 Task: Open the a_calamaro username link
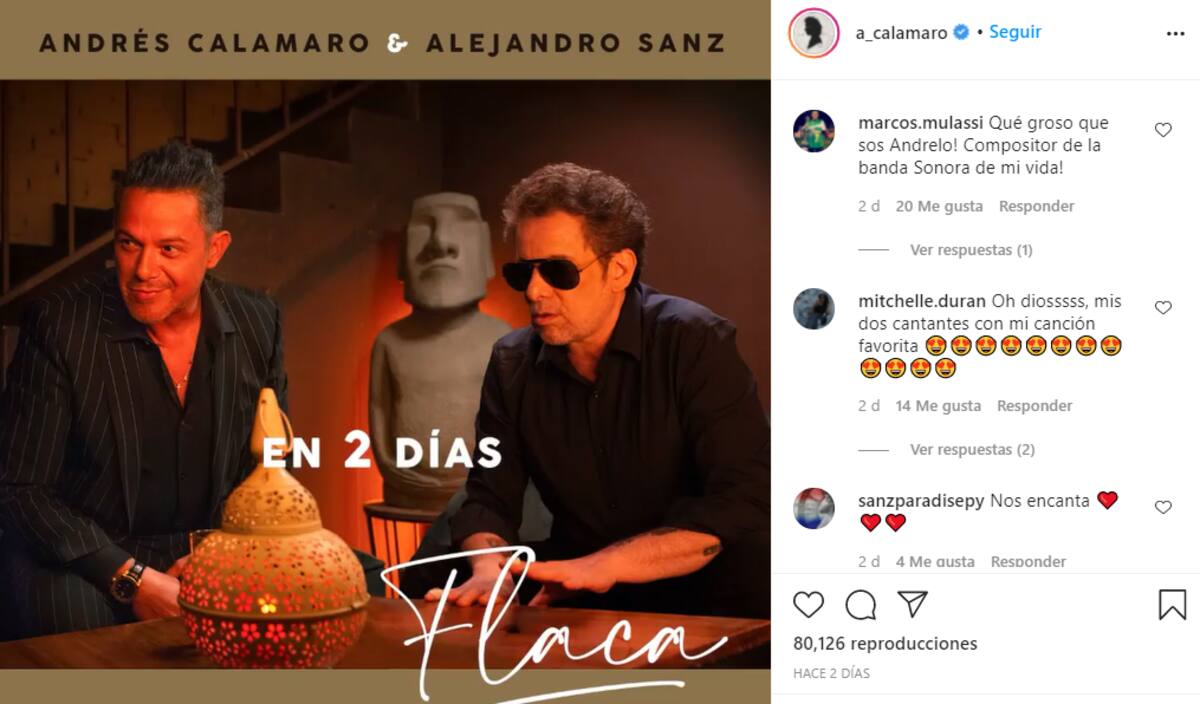click(901, 33)
